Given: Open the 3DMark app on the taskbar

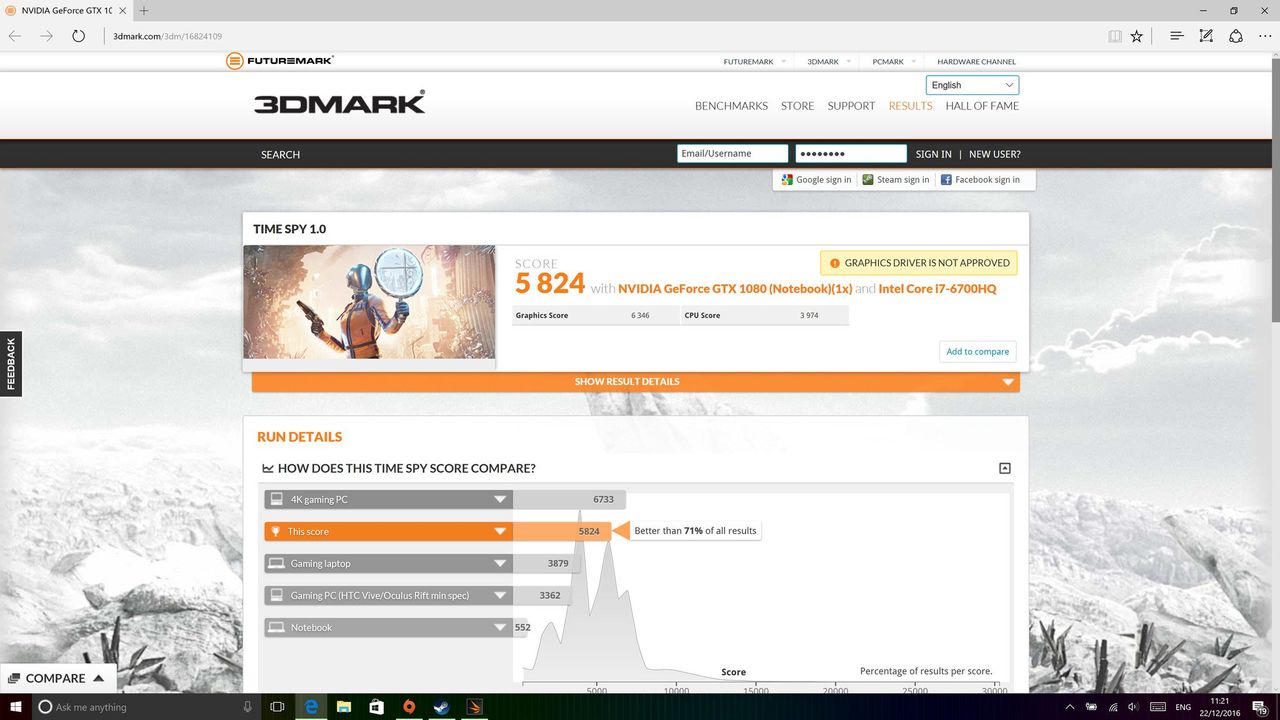Looking at the screenshot, I should pyautogui.click(x=473, y=707).
